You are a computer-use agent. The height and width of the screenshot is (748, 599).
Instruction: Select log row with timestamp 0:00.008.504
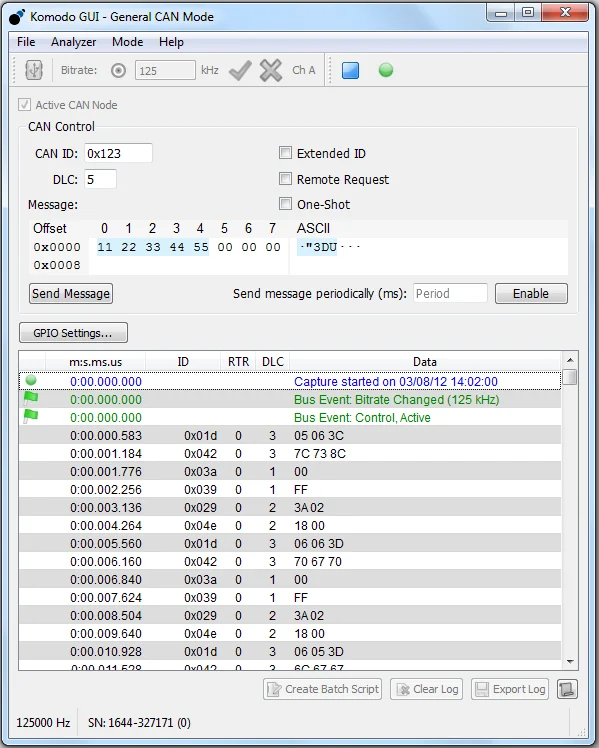coord(290,615)
